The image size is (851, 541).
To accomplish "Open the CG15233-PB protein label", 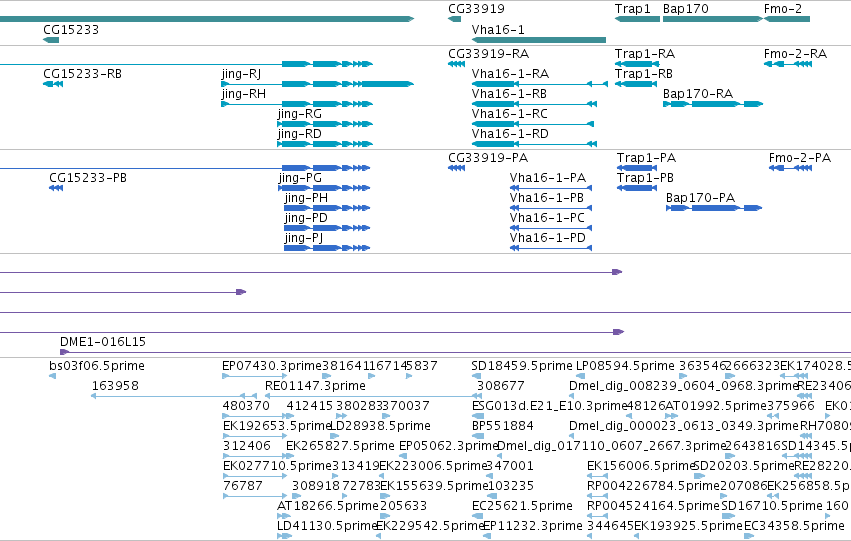I will point(88,178).
